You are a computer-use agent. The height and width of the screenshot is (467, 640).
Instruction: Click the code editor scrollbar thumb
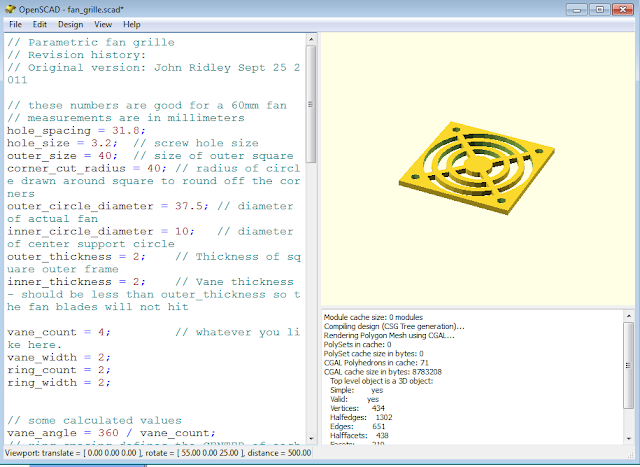(311, 104)
